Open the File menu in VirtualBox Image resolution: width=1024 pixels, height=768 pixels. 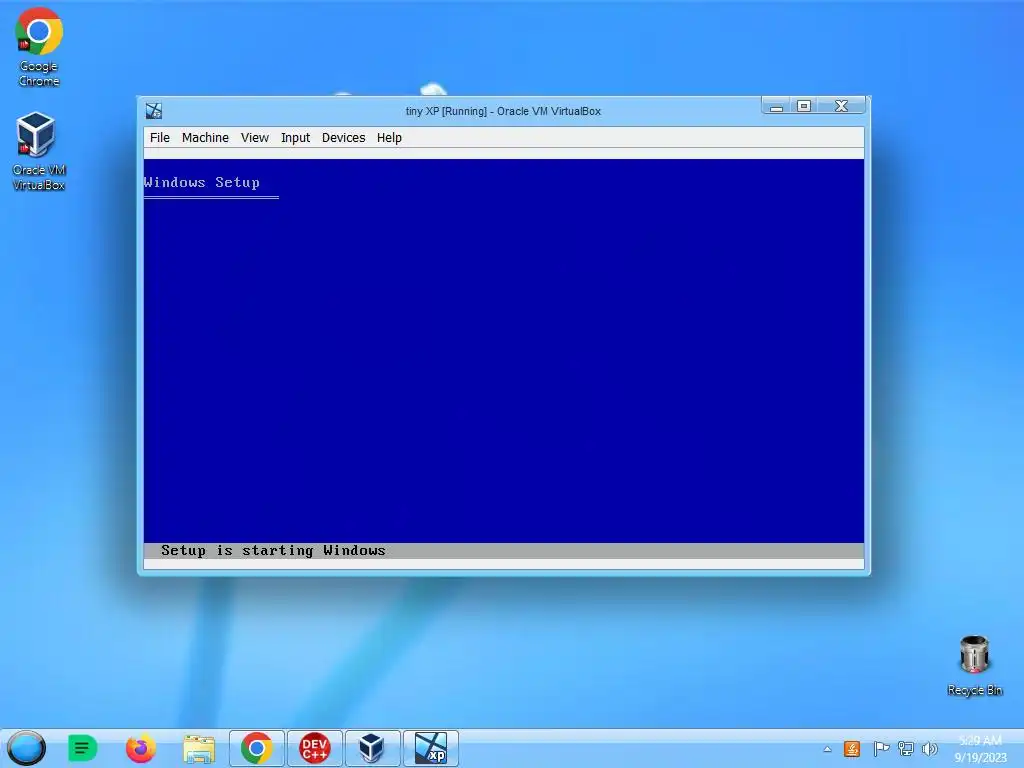point(159,138)
